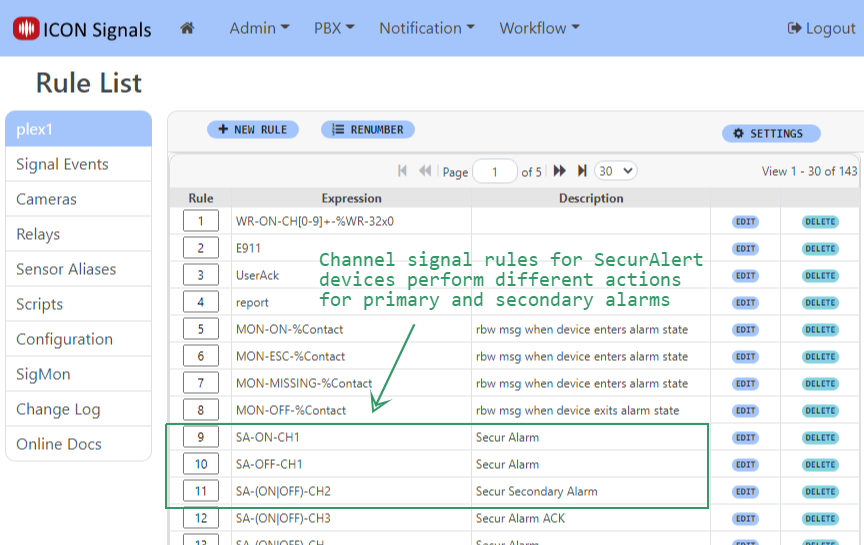The width and height of the screenshot is (864, 545).
Task: Open the PBX dropdown menu
Action: (334, 28)
